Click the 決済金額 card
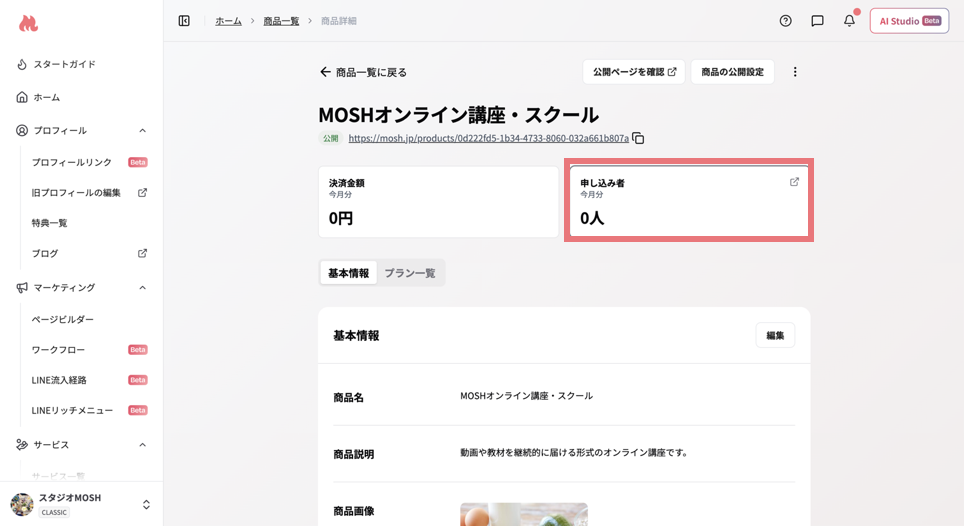 [x=438, y=202]
